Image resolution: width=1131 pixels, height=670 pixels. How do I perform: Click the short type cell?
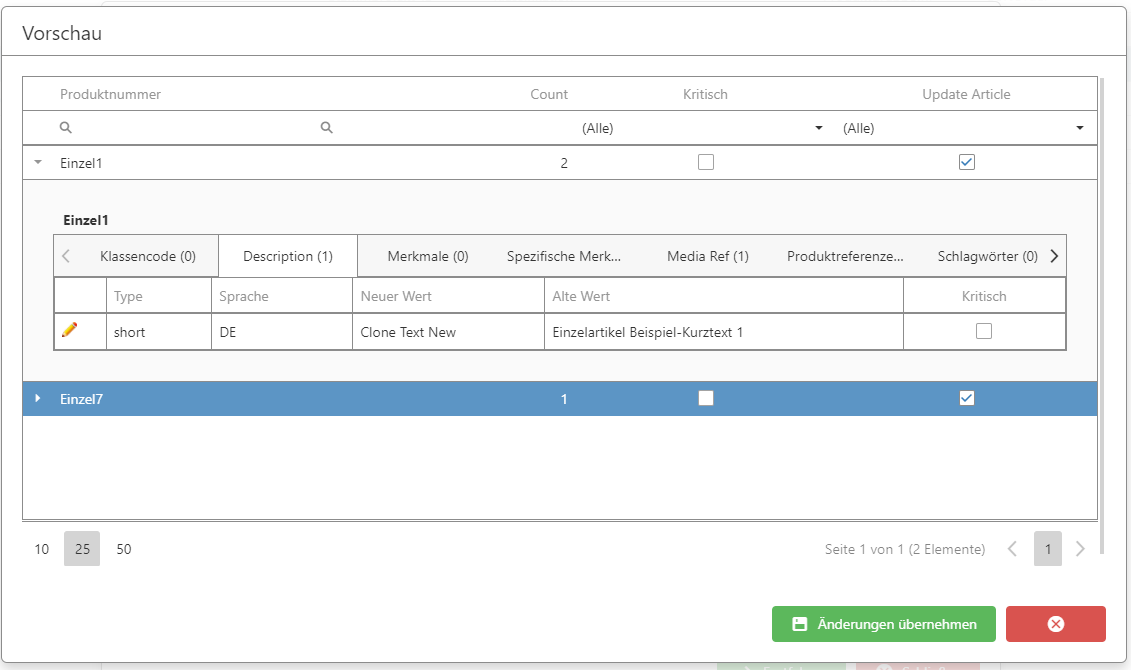159,332
